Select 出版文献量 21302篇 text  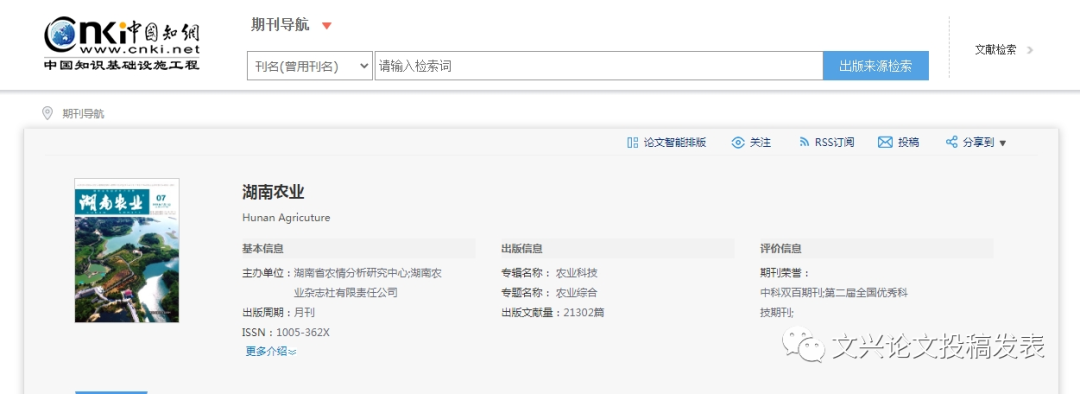point(552,312)
